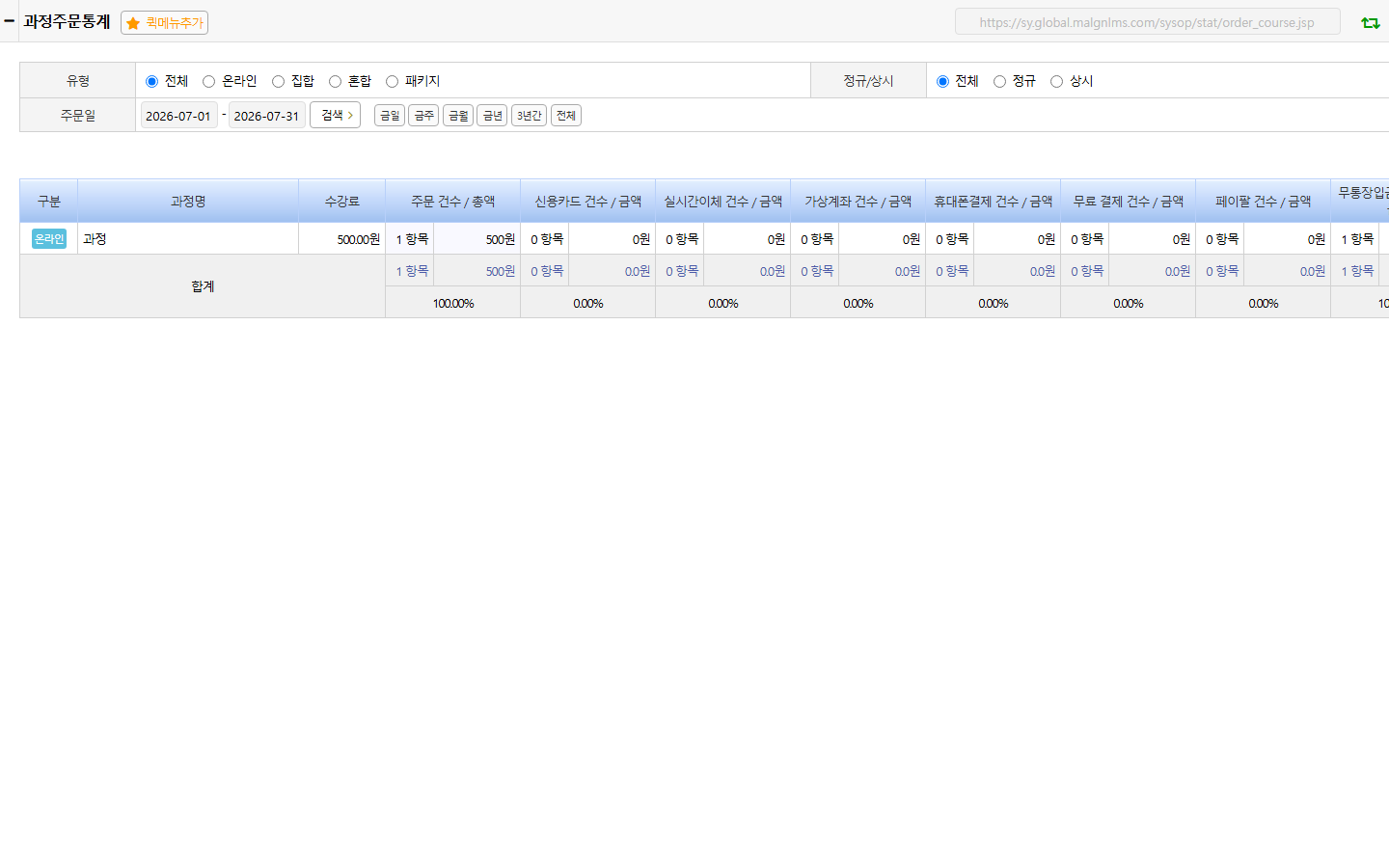This screenshot has height=868, width=1389.
Task: Click 500원 total in the 합계 row
Action: [477, 271]
